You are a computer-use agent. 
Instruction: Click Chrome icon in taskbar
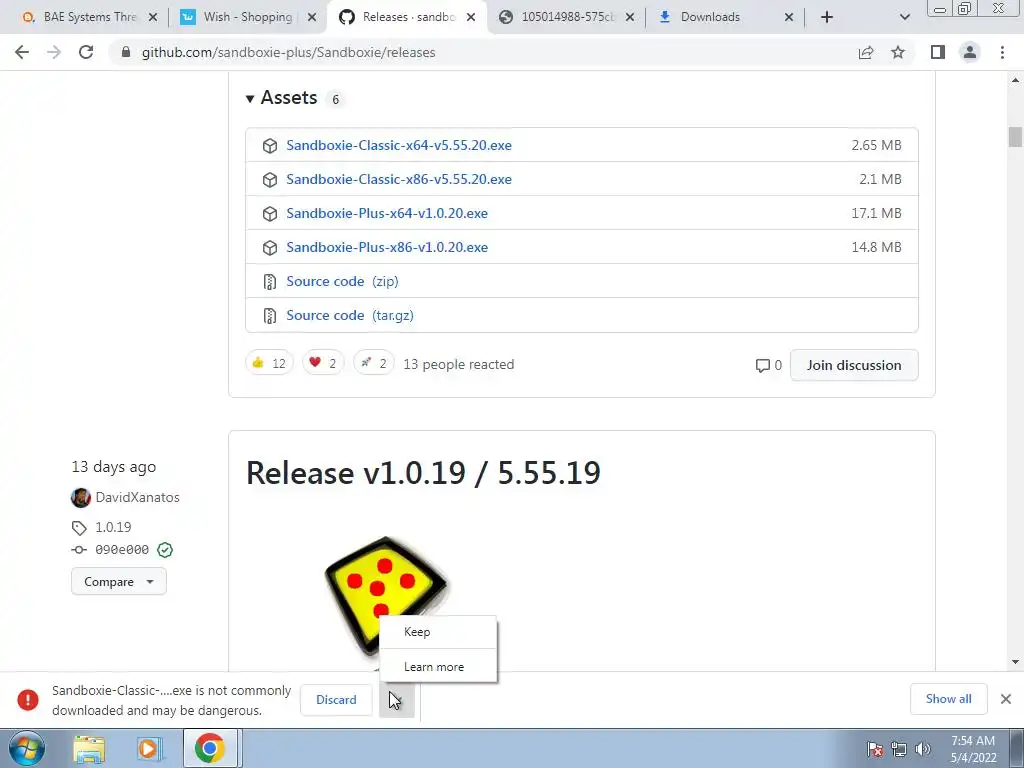point(210,749)
